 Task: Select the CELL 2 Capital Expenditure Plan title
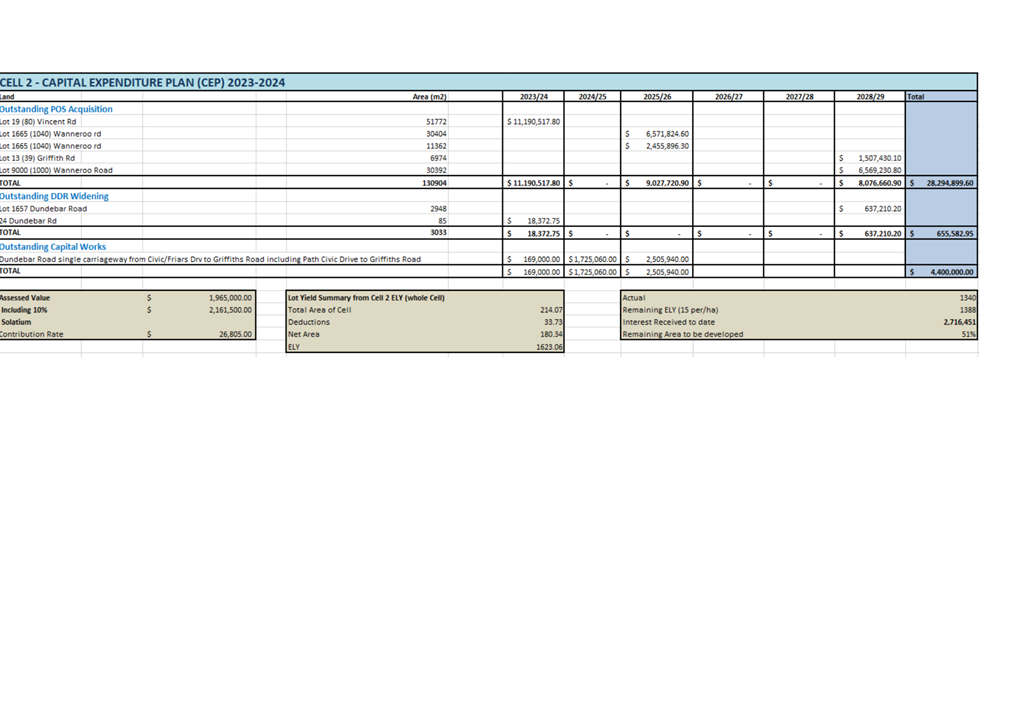point(142,83)
